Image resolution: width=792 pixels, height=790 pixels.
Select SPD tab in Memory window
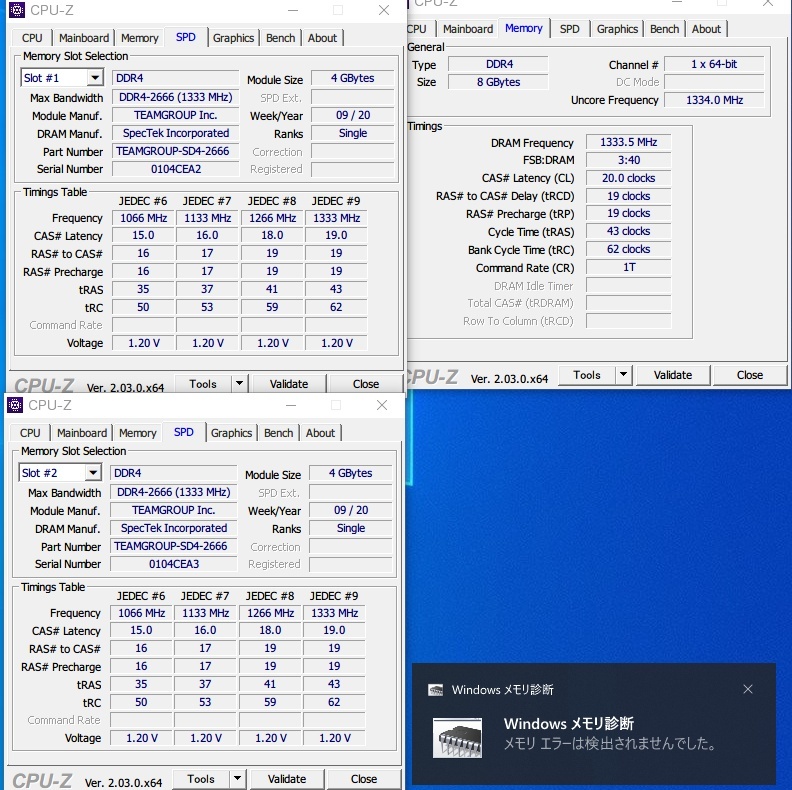click(569, 29)
